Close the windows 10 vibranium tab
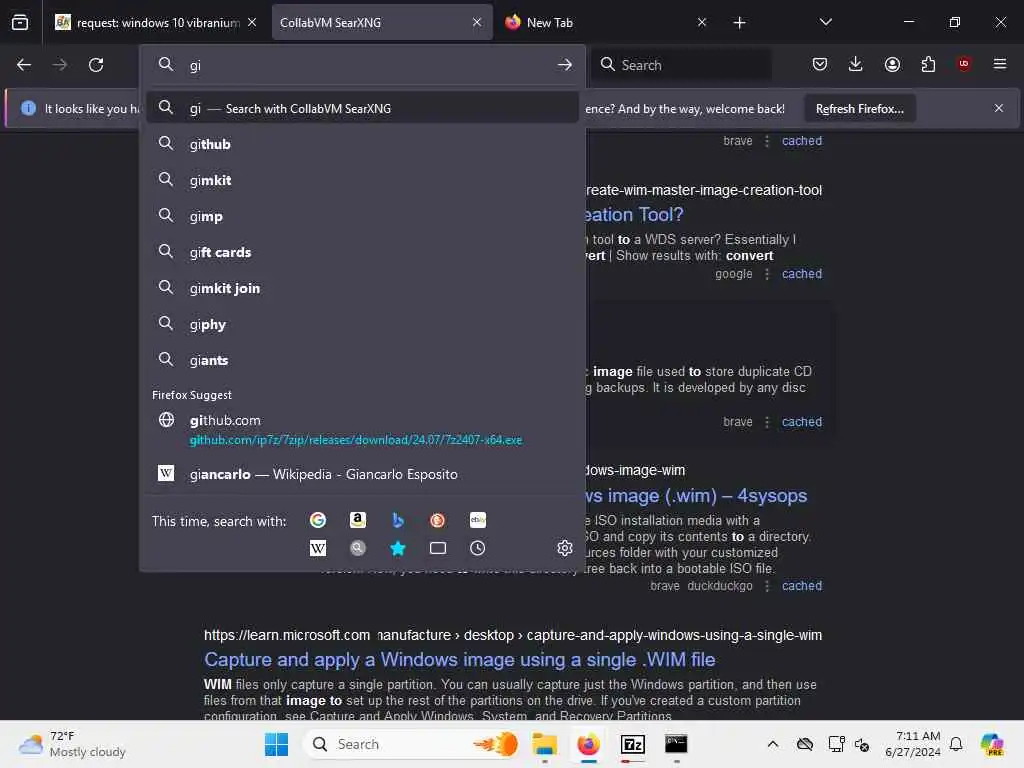The height and width of the screenshot is (768, 1024). click(x=252, y=22)
